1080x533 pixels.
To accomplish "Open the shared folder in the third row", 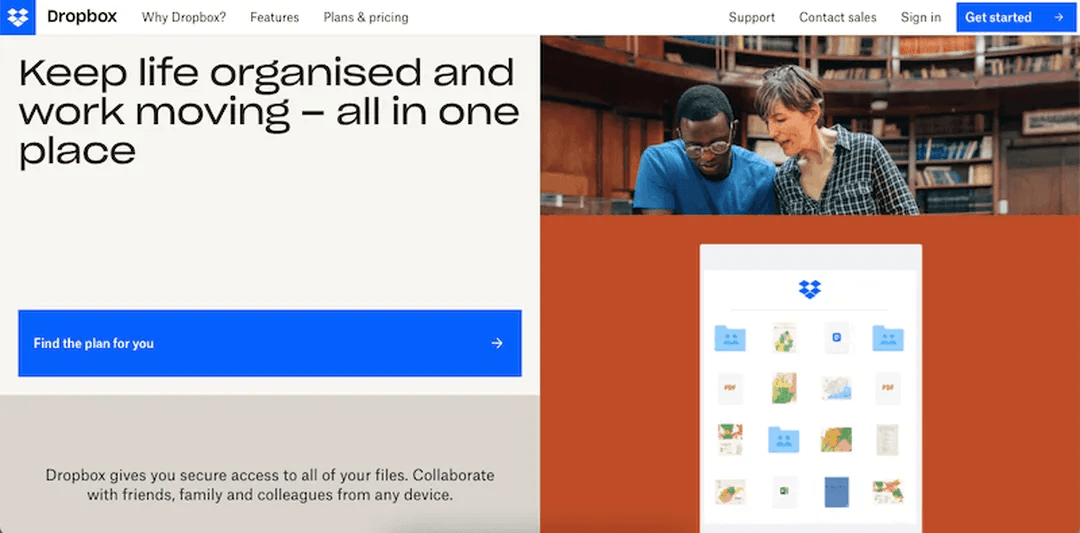I will [783, 439].
